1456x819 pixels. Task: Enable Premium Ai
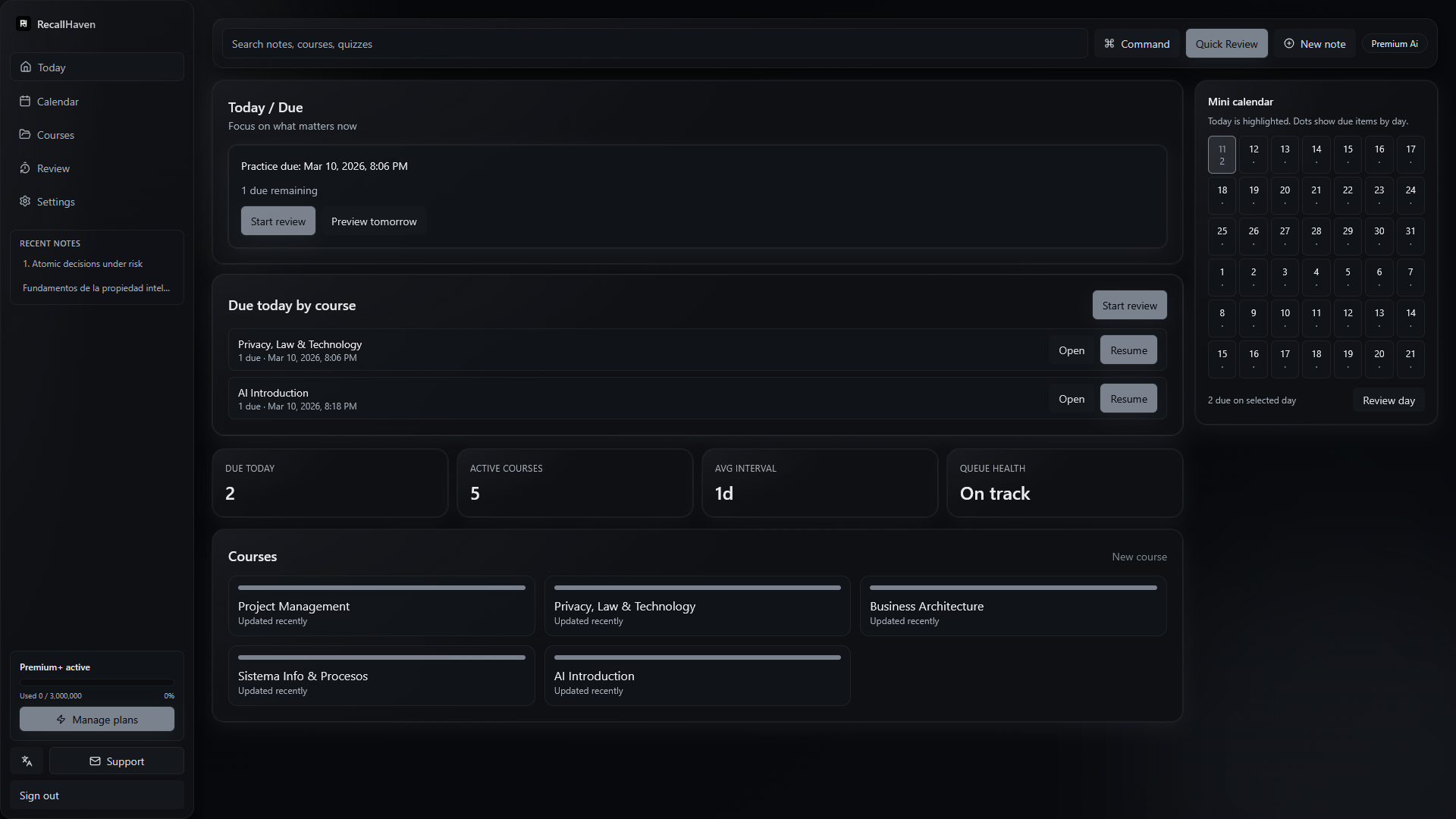1395,43
